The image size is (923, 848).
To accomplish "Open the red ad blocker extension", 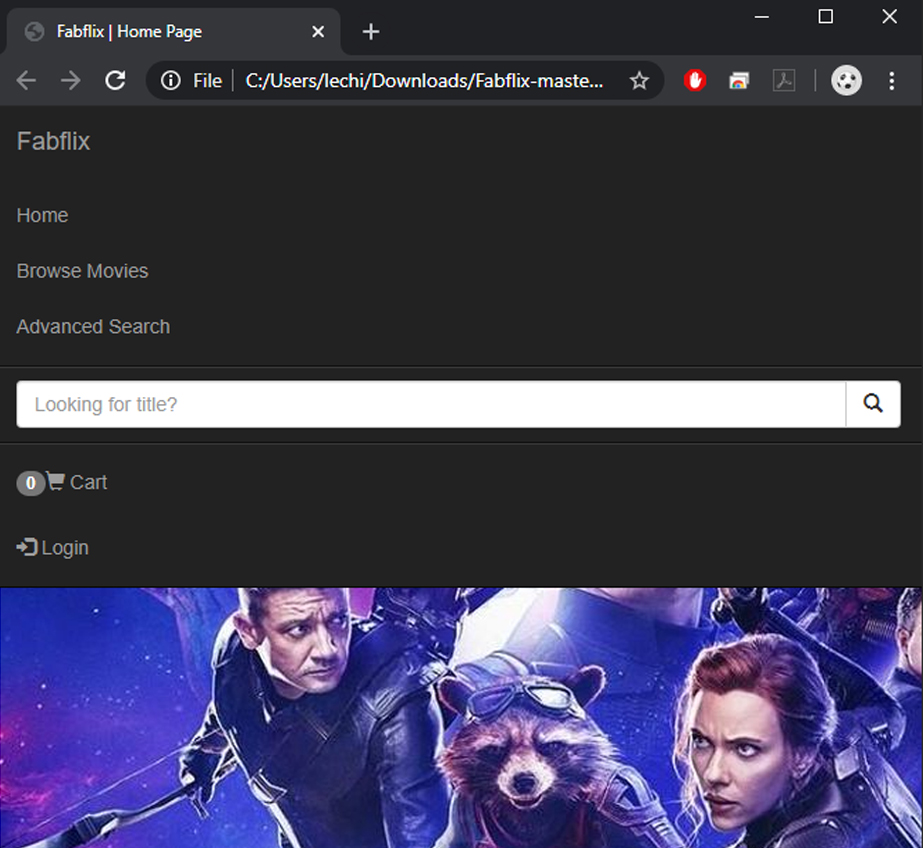I will point(695,81).
